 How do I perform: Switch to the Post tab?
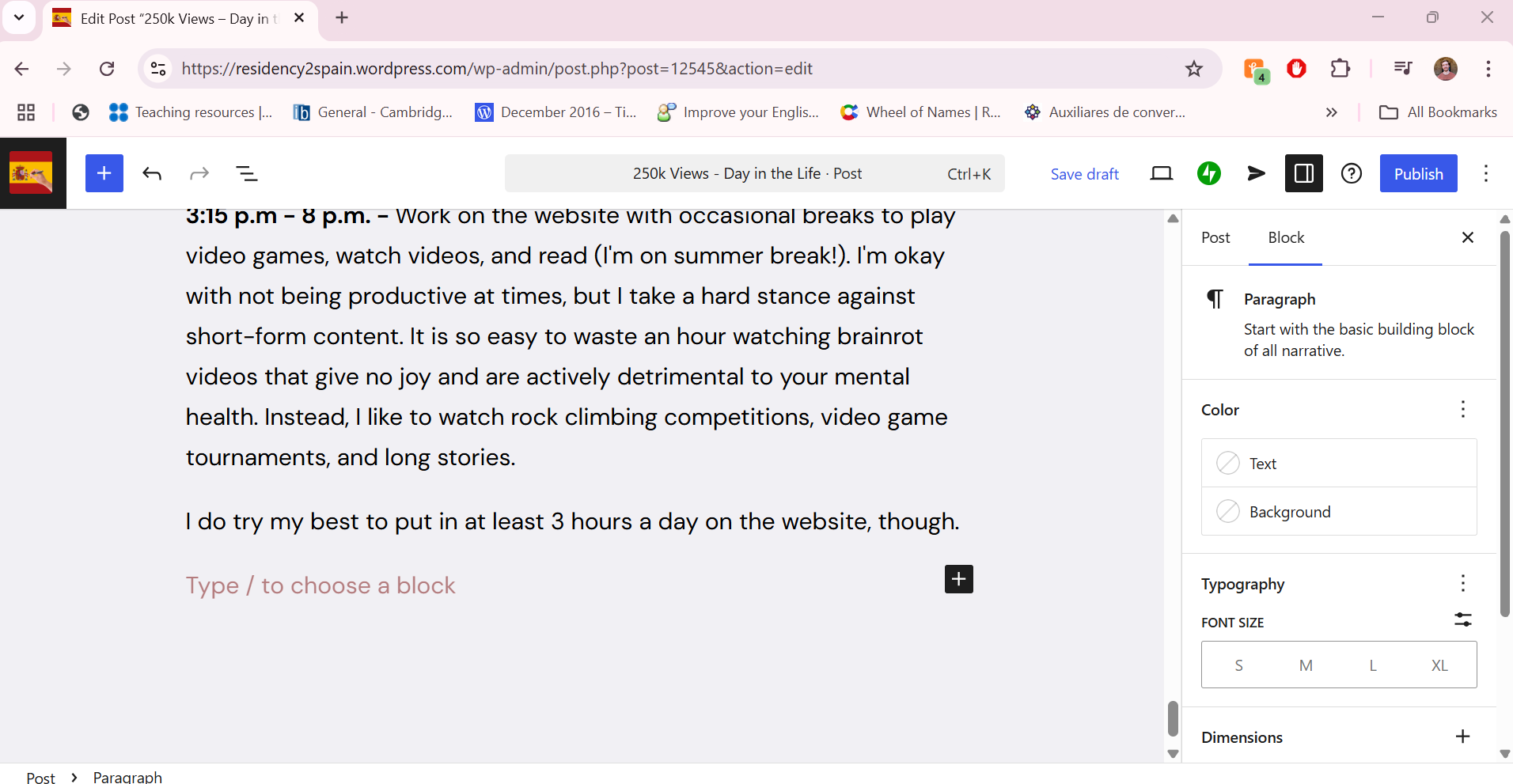pyautogui.click(x=1215, y=237)
